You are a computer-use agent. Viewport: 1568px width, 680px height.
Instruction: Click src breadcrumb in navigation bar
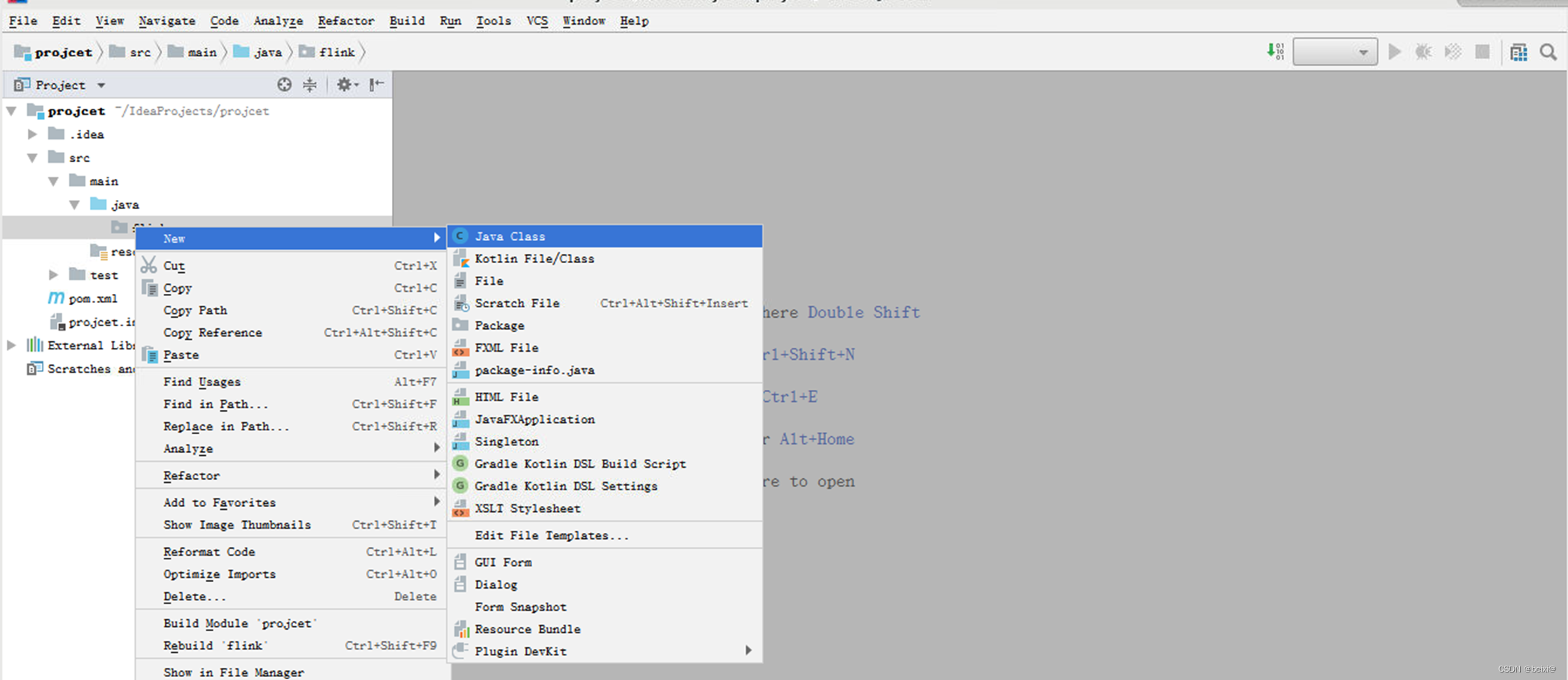coord(130,52)
